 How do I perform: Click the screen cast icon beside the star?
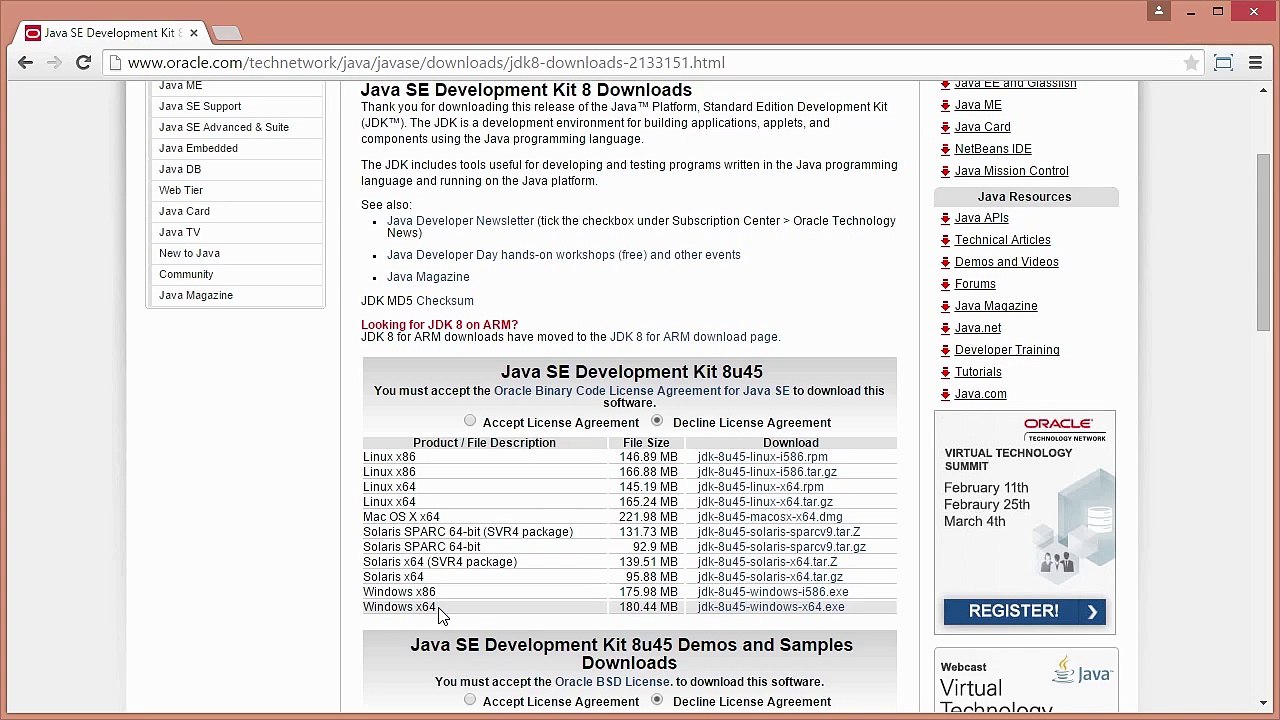click(1223, 63)
